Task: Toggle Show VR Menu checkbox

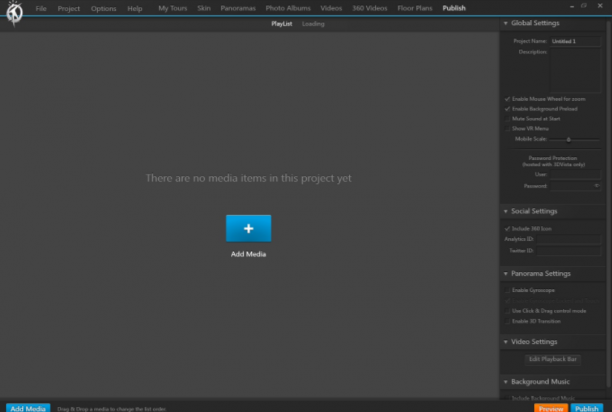Action: (x=507, y=128)
